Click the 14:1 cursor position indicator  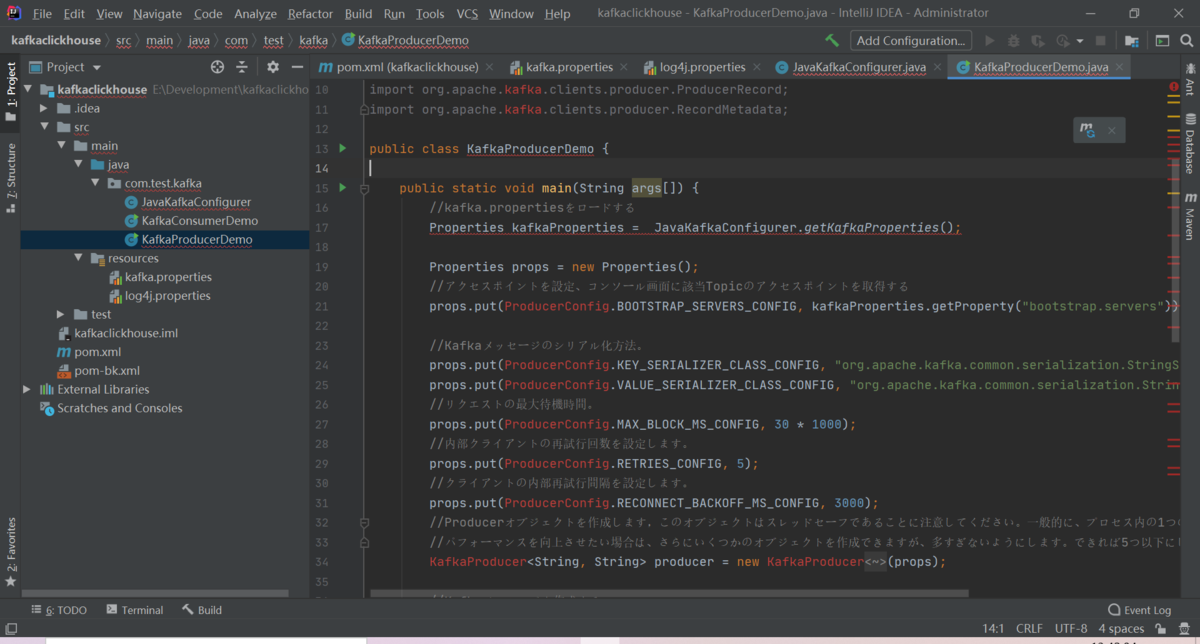993,629
